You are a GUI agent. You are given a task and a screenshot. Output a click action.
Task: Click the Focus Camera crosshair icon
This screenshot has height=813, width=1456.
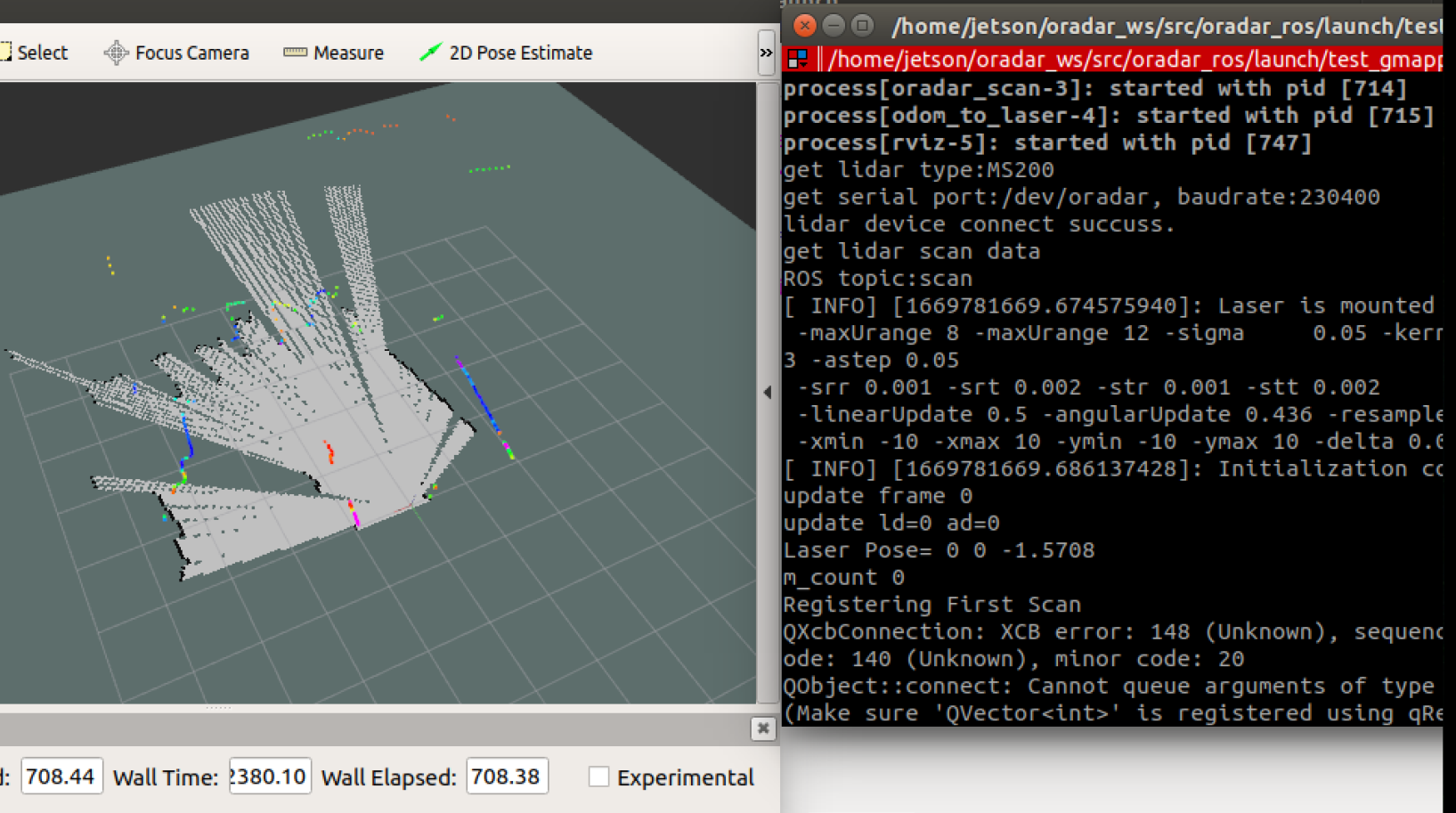(116, 53)
